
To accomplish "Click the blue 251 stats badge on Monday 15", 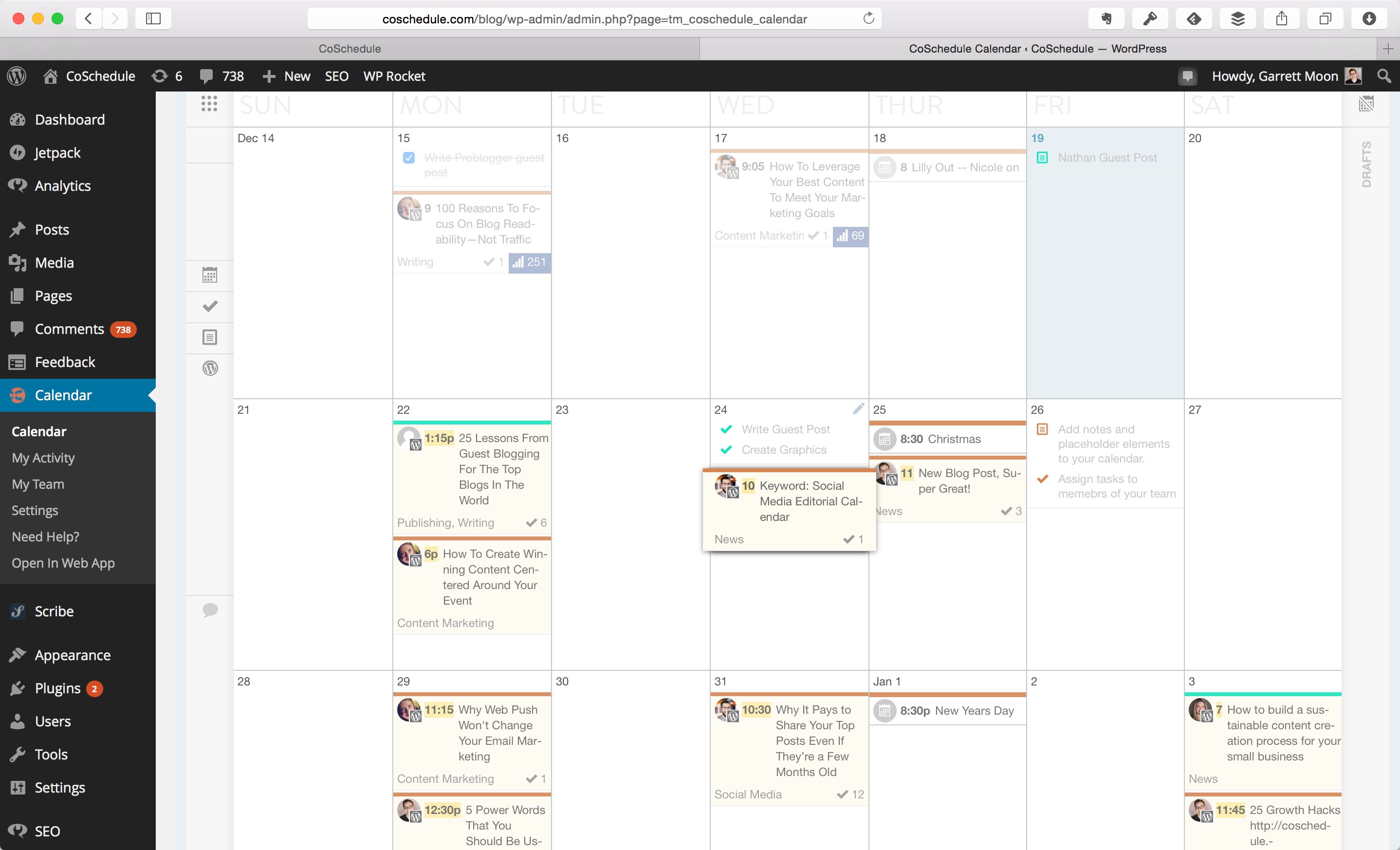I will click(x=529, y=262).
